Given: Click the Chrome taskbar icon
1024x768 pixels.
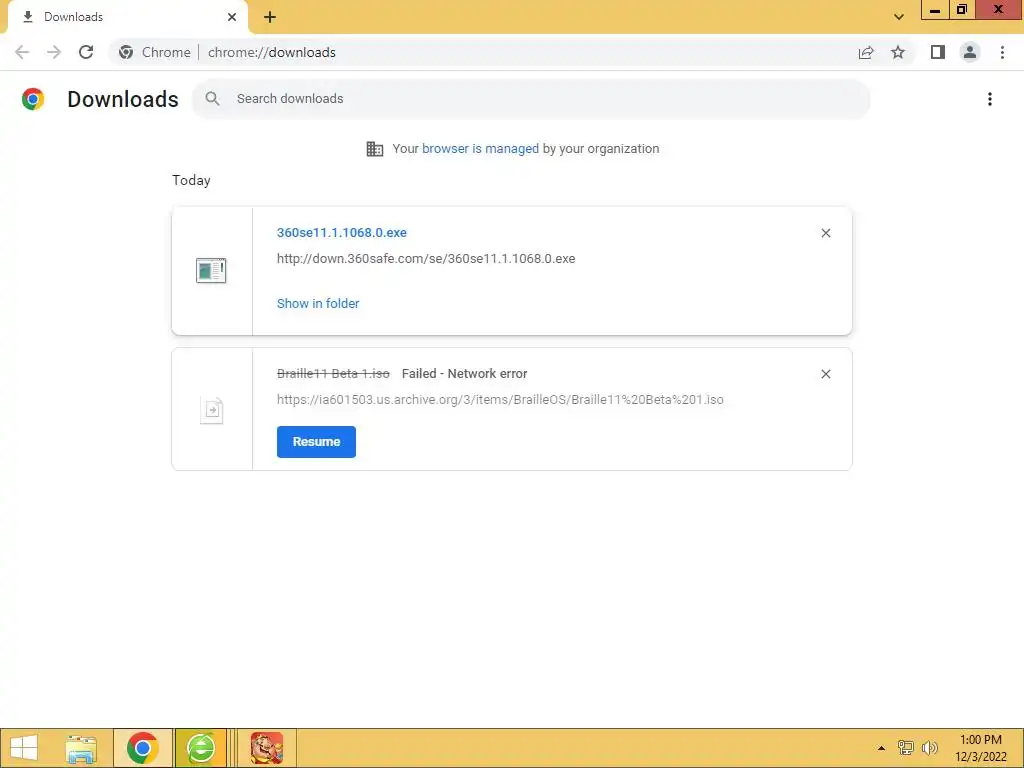Looking at the screenshot, I should point(142,748).
